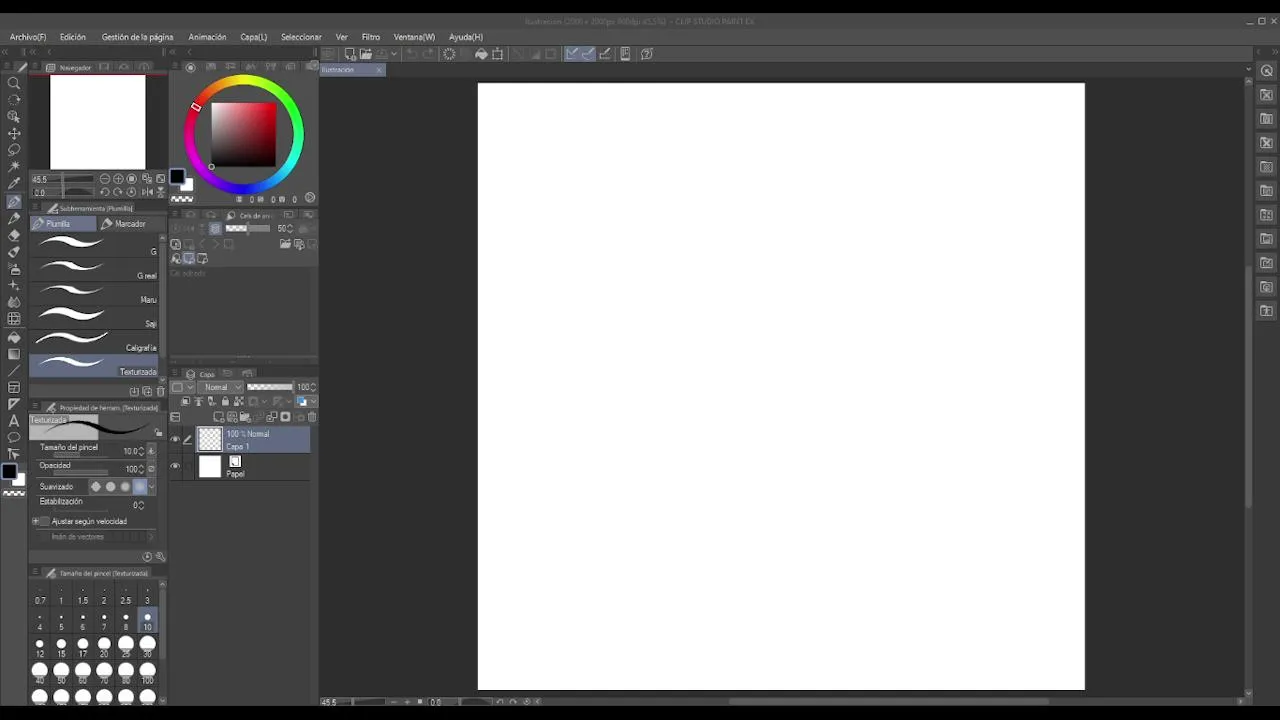Select brush size 5 preset
1280x720 pixels.
pyautogui.click(x=61, y=622)
